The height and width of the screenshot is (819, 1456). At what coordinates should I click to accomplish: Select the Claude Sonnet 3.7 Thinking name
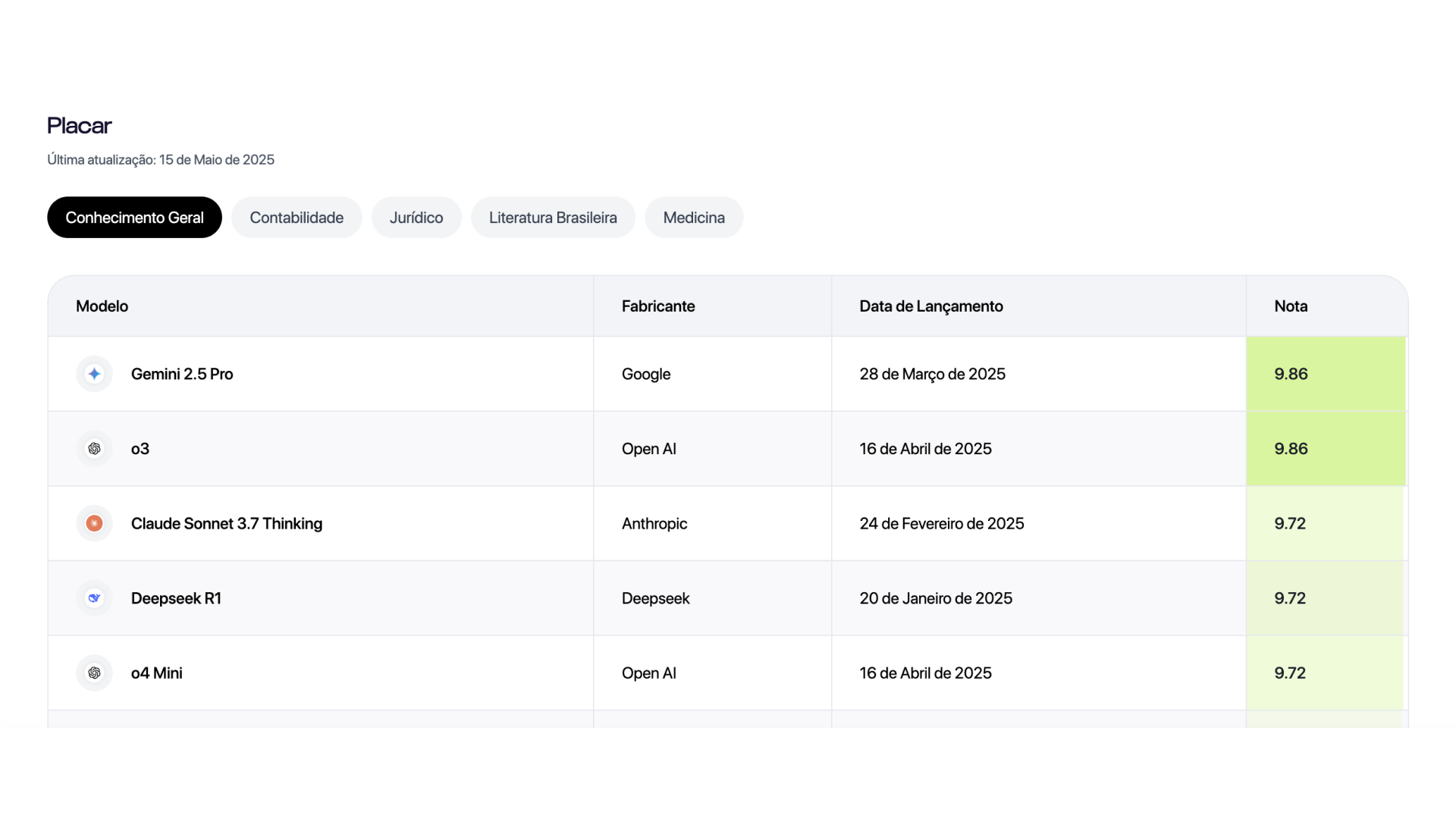point(227,523)
